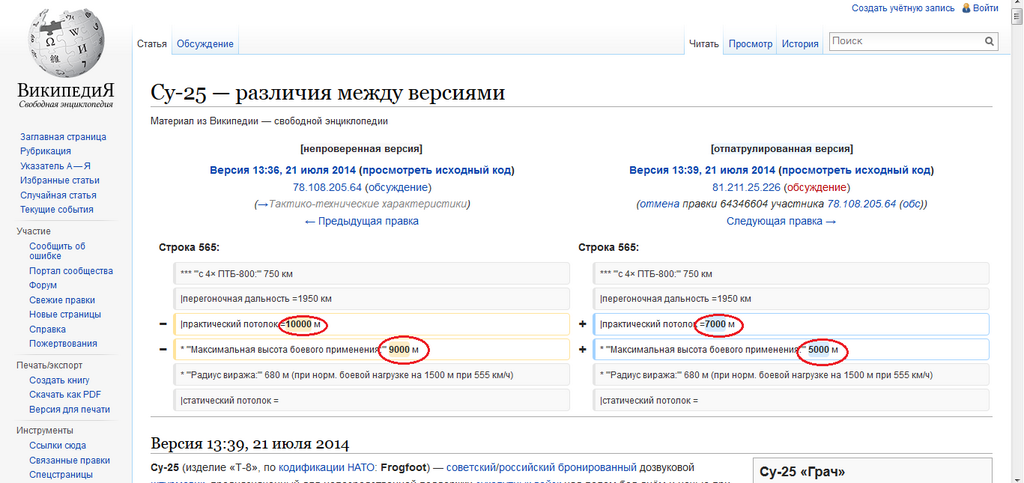Go to Предыдущая правка
Viewport: 1024px width, 483px height.
coord(362,221)
